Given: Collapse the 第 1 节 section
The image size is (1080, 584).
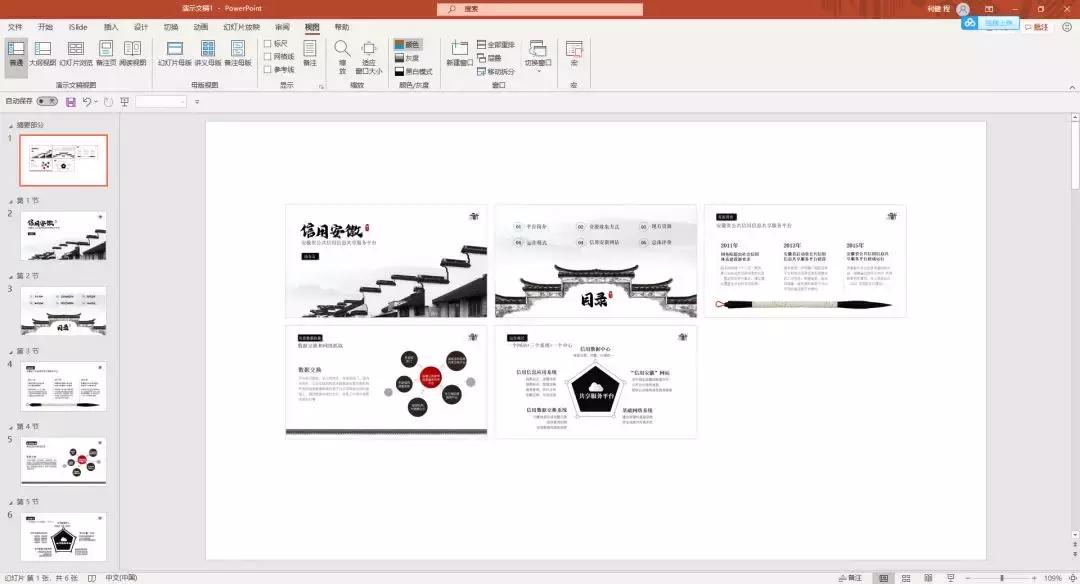Looking at the screenshot, I should click(x=11, y=200).
